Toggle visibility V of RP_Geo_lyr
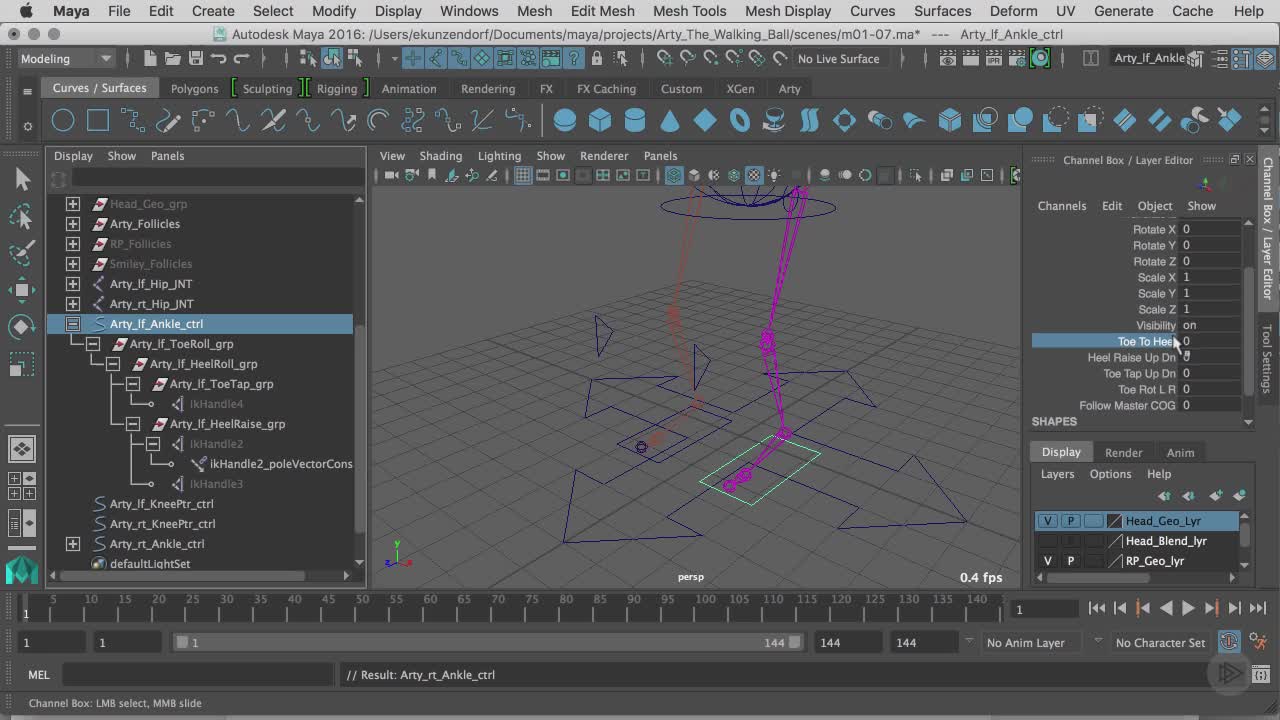 pyautogui.click(x=1047, y=561)
